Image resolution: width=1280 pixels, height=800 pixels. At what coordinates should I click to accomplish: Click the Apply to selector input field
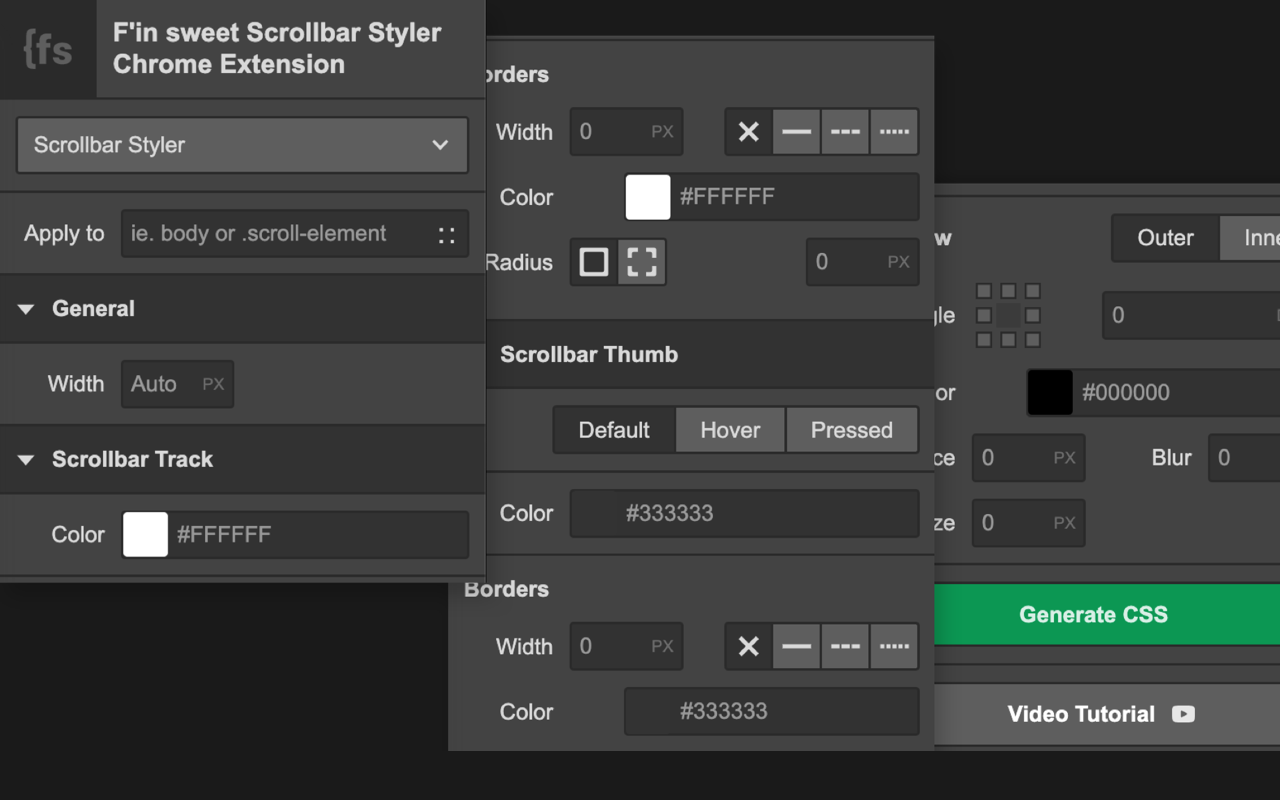[295, 234]
